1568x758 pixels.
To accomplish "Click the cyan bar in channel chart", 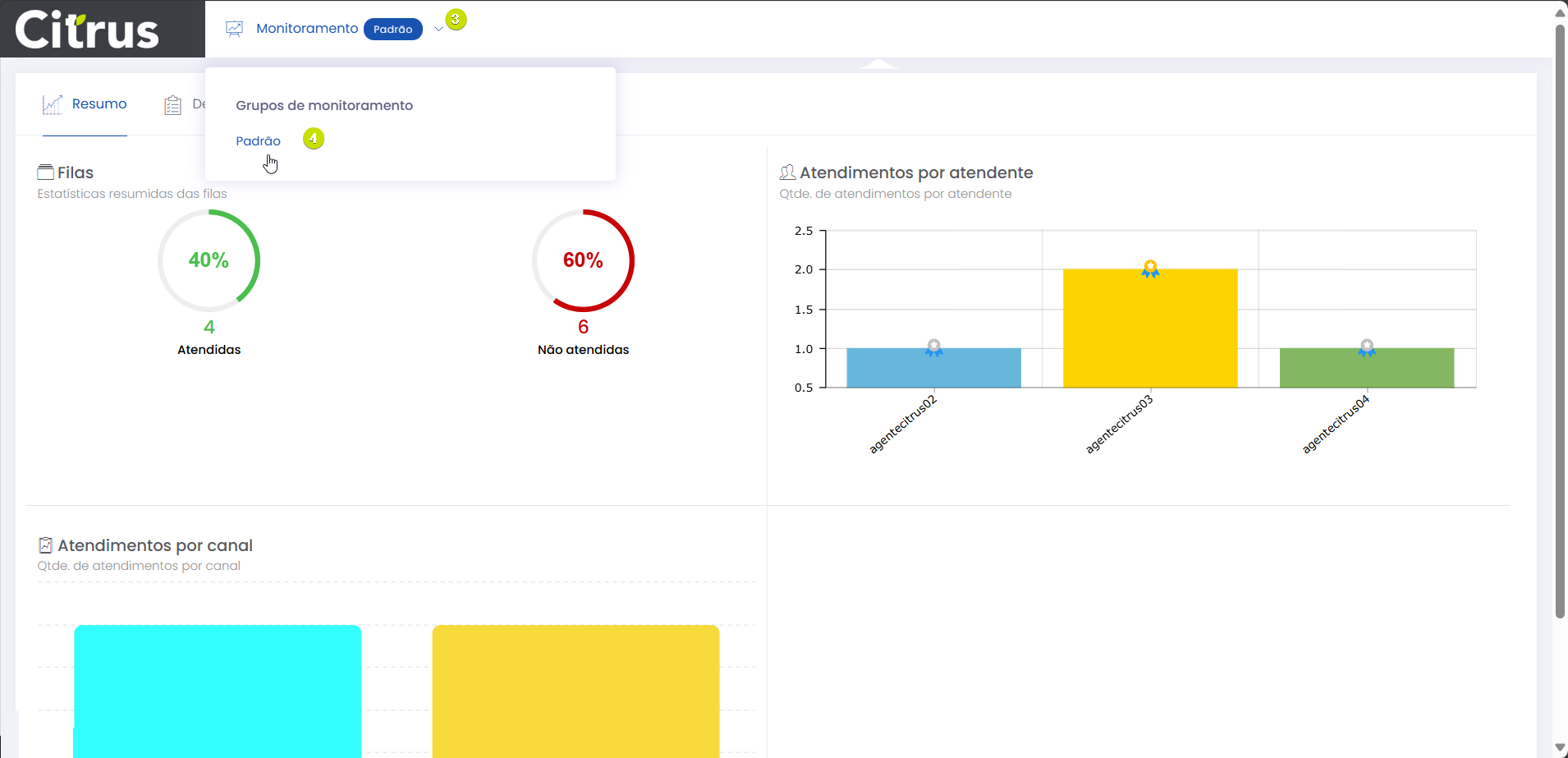I will click(218, 690).
